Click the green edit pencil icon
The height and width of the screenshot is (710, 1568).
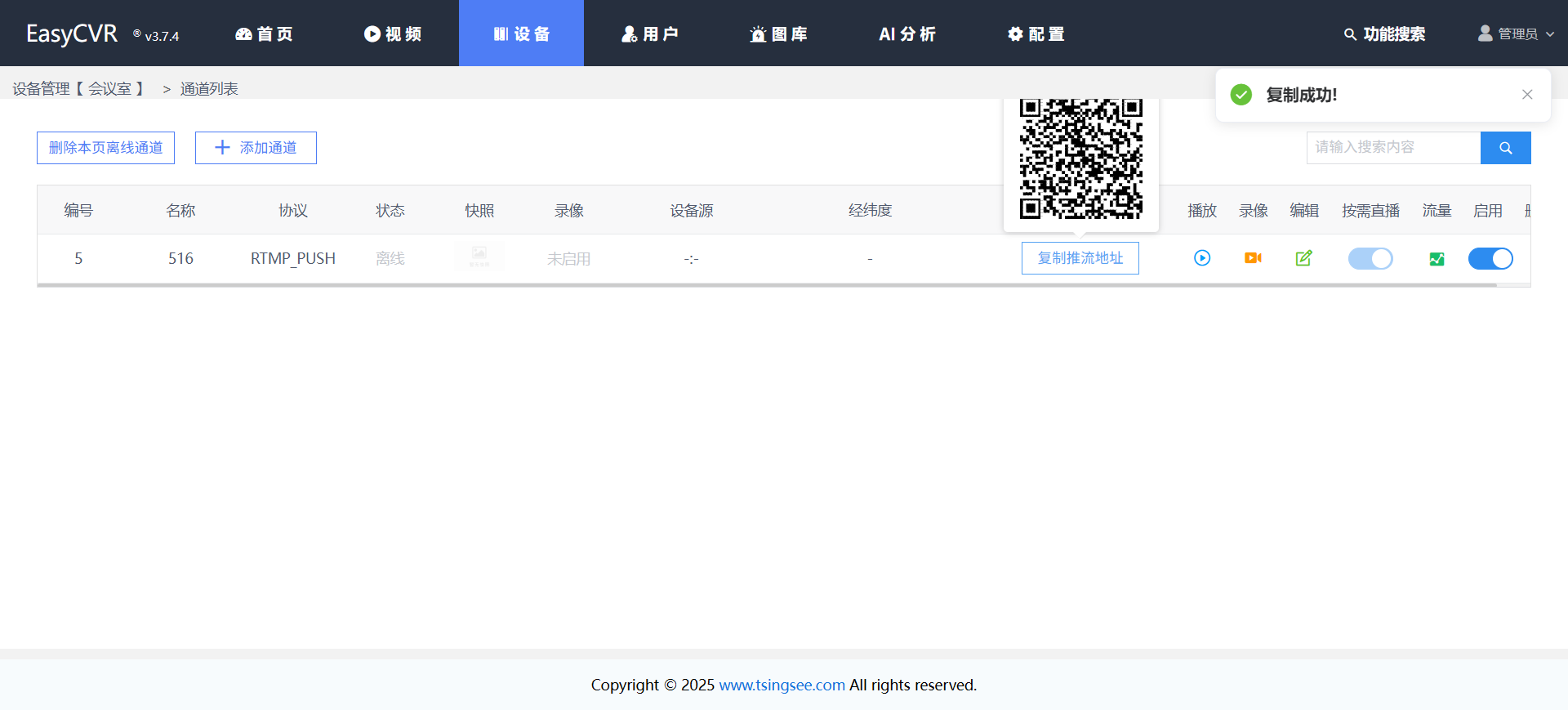tap(1303, 258)
